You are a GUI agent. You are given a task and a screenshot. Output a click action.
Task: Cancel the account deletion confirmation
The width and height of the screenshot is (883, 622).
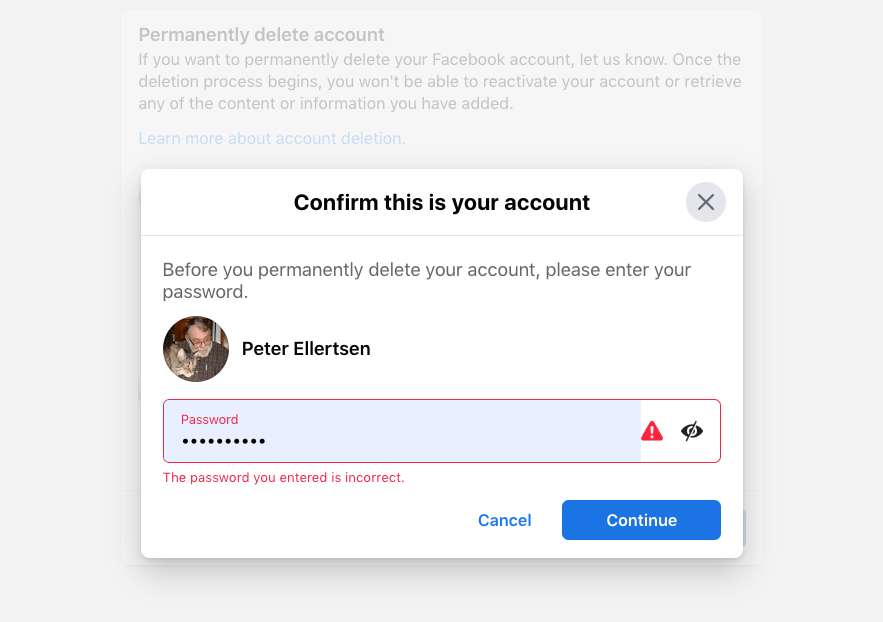pyautogui.click(x=505, y=520)
